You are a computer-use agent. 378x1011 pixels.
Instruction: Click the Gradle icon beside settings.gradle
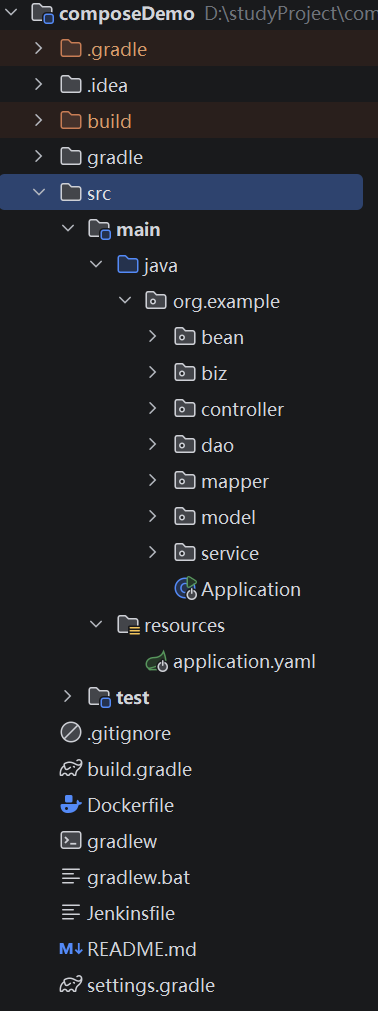71,986
